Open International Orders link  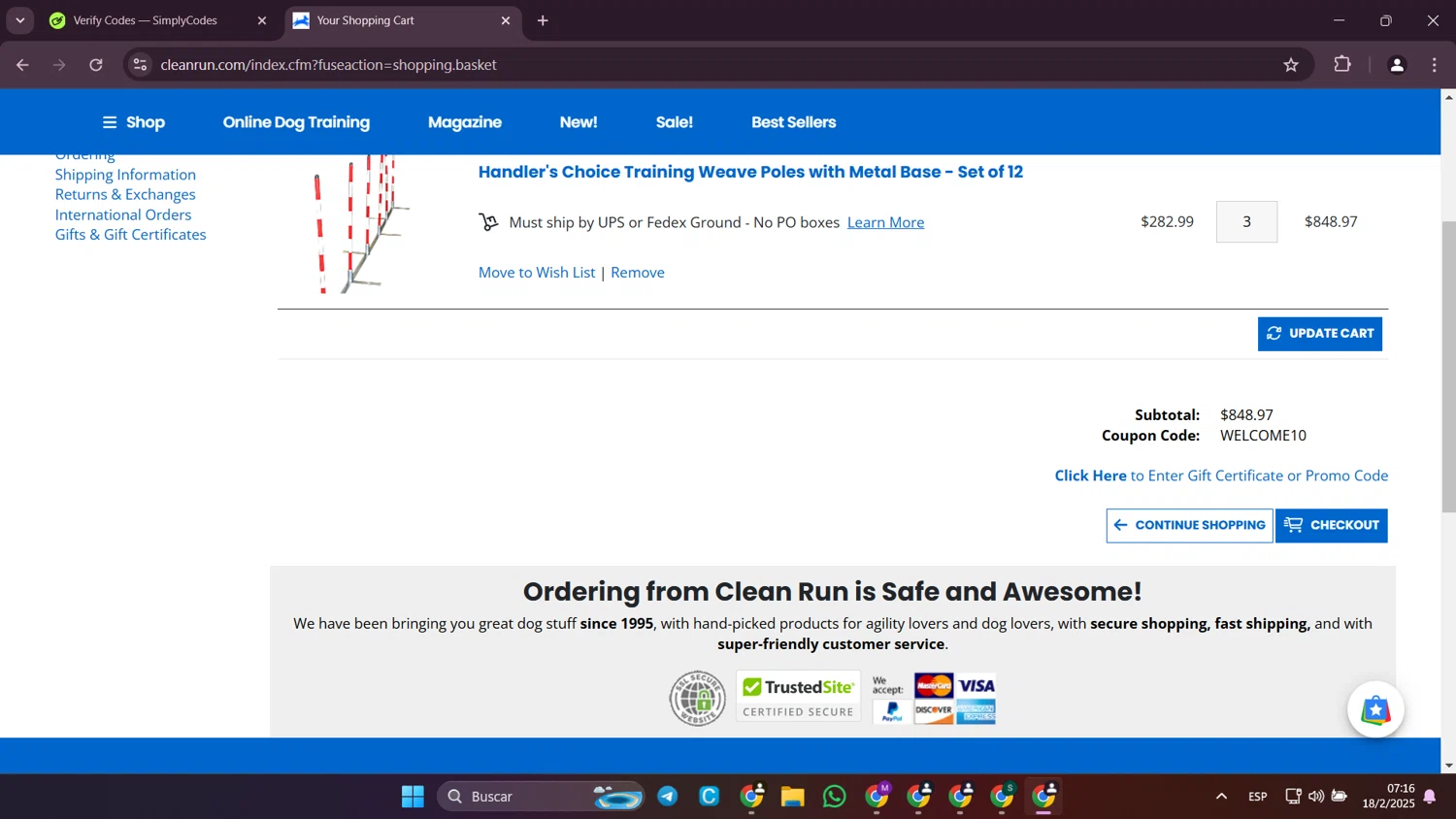123,214
